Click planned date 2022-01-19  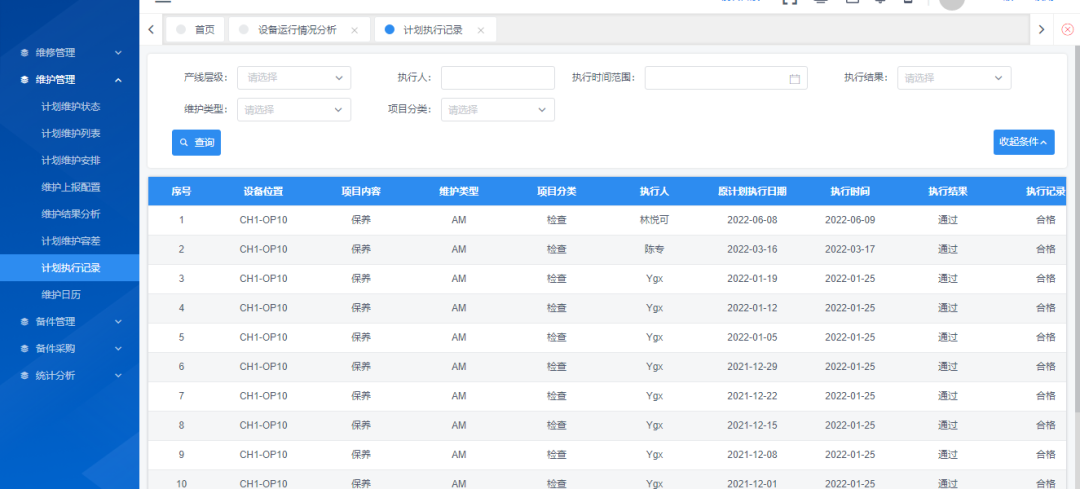pos(752,279)
